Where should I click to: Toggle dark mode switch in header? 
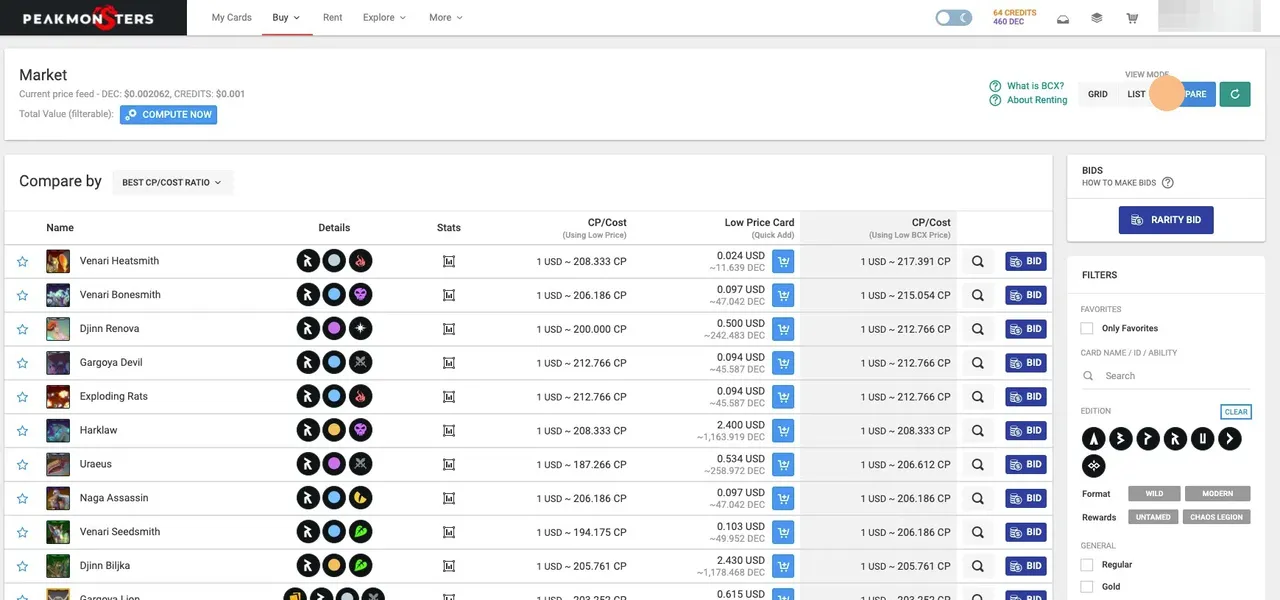(953, 18)
